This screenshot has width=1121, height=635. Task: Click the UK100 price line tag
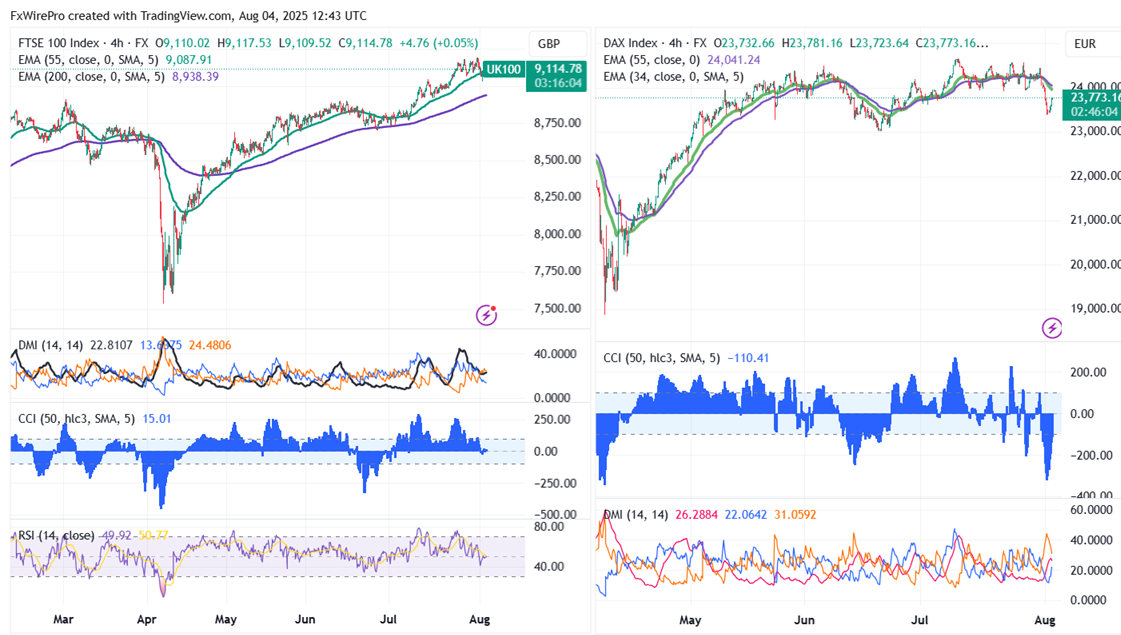[x=504, y=69]
